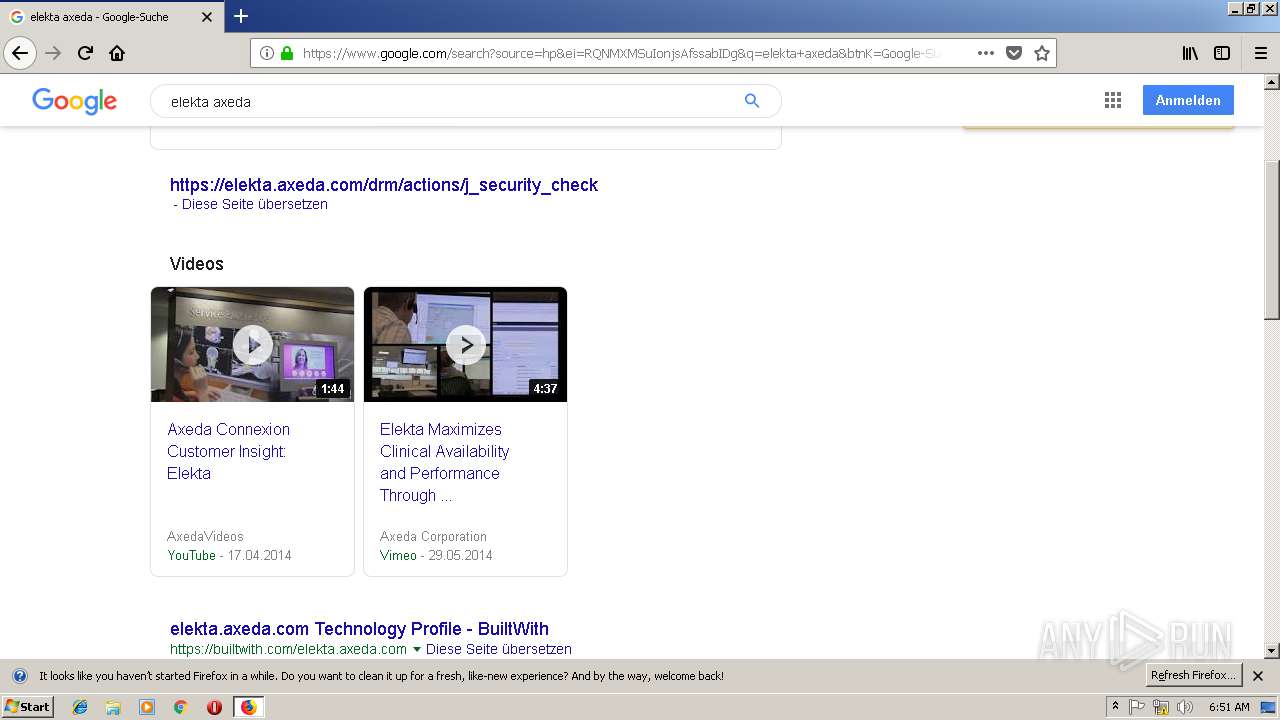Click the 6:51 AM system clock
This screenshot has height=720, width=1280.
pos(1229,707)
